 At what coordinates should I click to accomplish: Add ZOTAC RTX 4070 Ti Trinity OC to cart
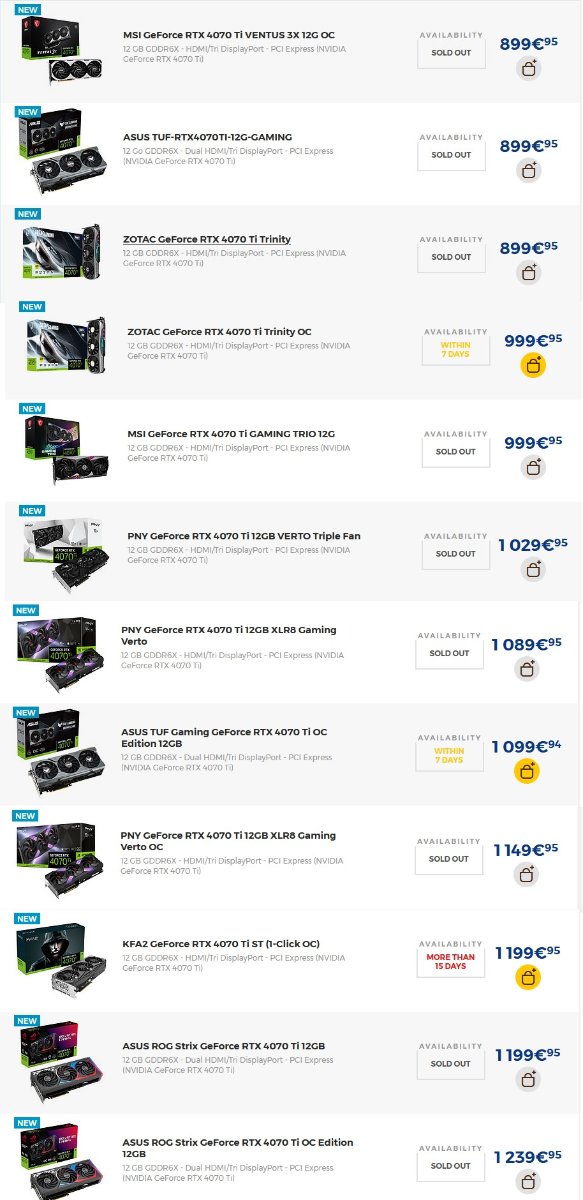[533, 365]
